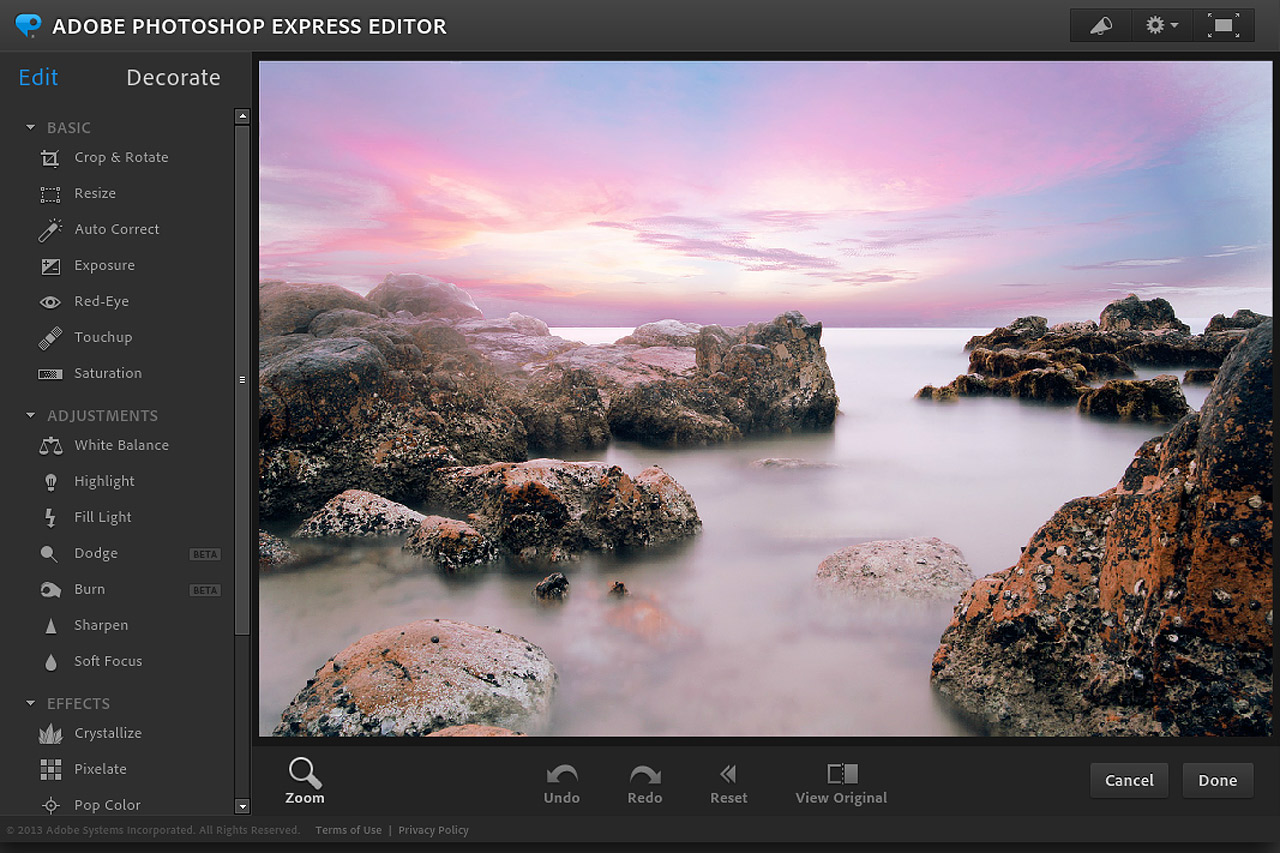Screen dimensions: 1280x853
Task: Open the settings gear dropdown
Action: [x=1161, y=25]
